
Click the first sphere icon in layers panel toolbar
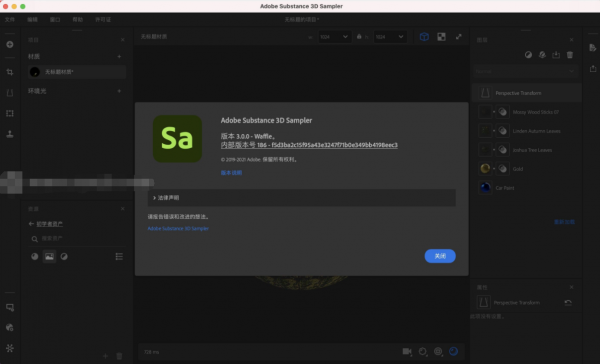pyautogui.click(x=528, y=55)
